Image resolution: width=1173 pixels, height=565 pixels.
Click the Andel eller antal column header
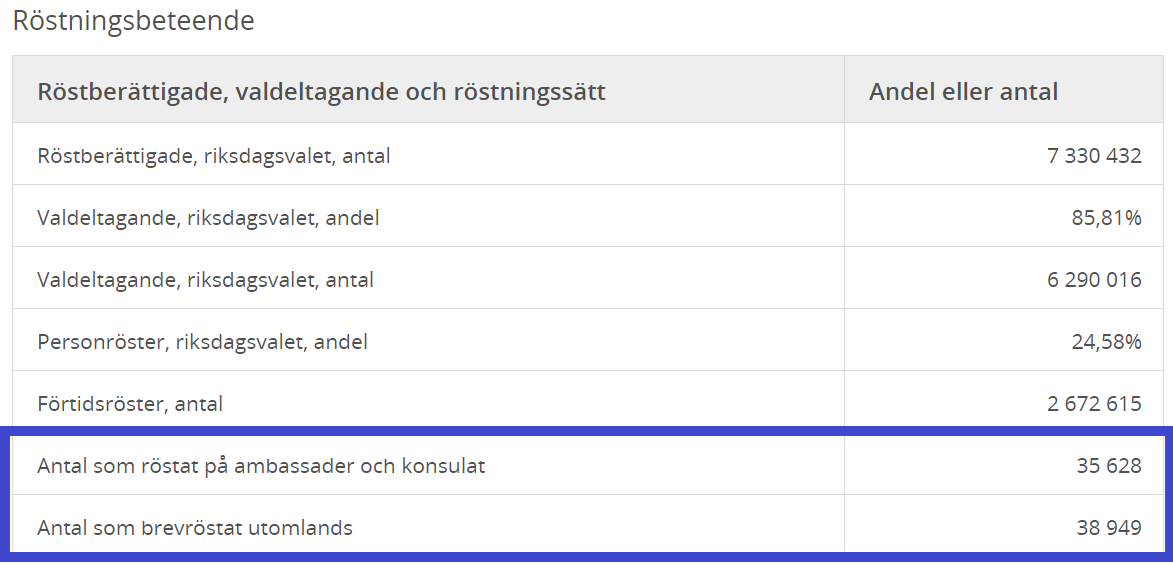tap(964, 92)
